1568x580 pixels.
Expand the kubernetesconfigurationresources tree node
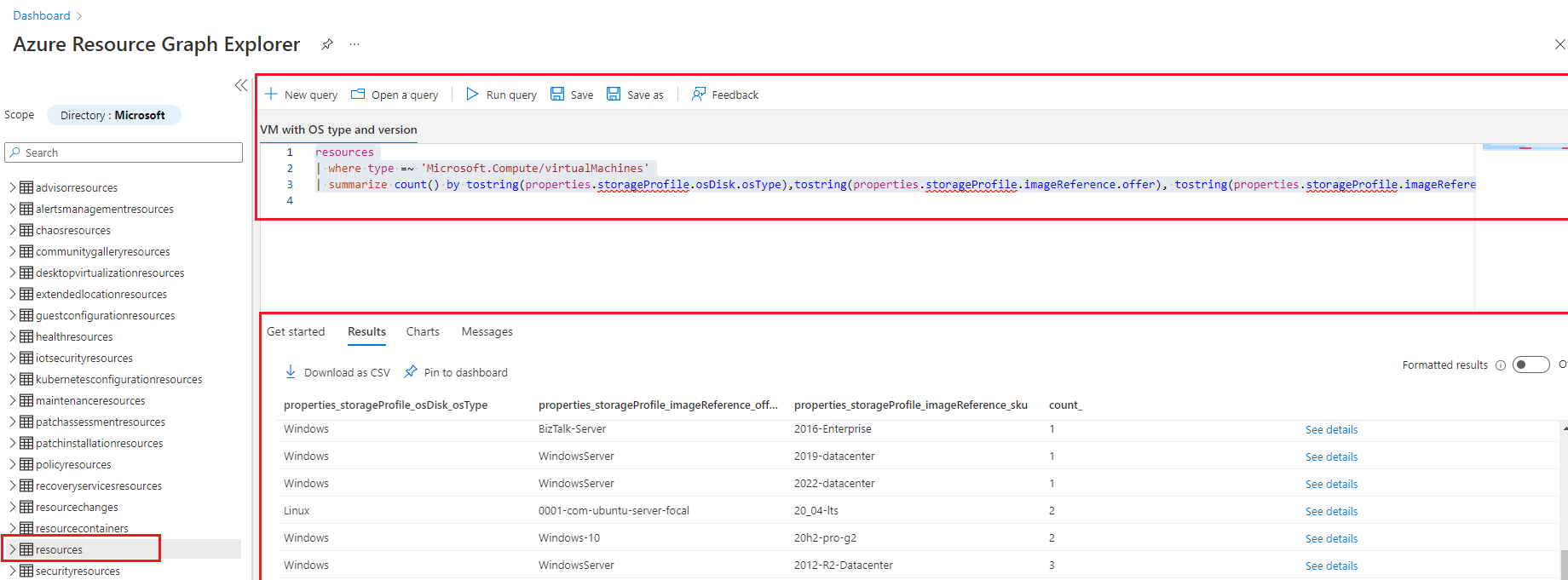(13, 379)
